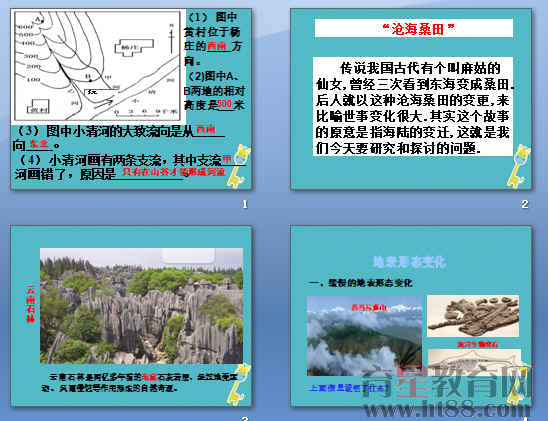Viewport: 548px width, 421px height.
Task: Click the fish fossil image on slide 4
Action: [474, 363]
